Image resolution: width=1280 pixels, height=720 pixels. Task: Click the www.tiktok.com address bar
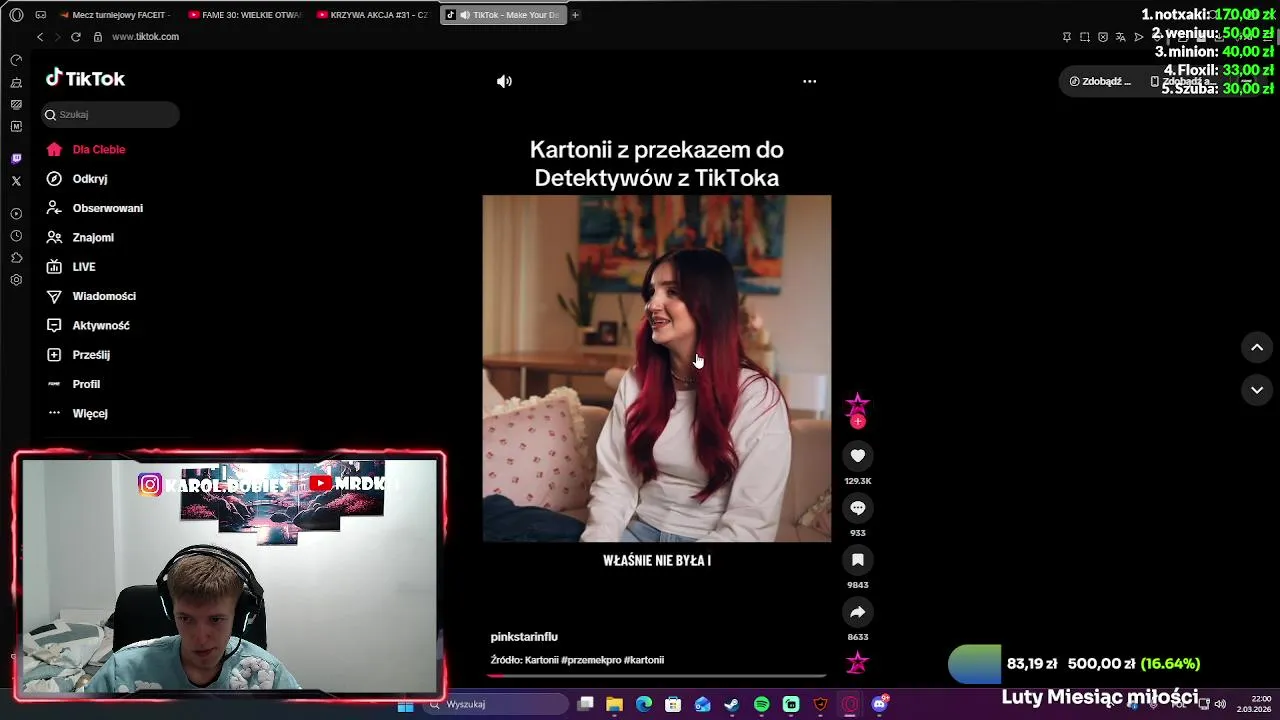click(x=145, y=37)
